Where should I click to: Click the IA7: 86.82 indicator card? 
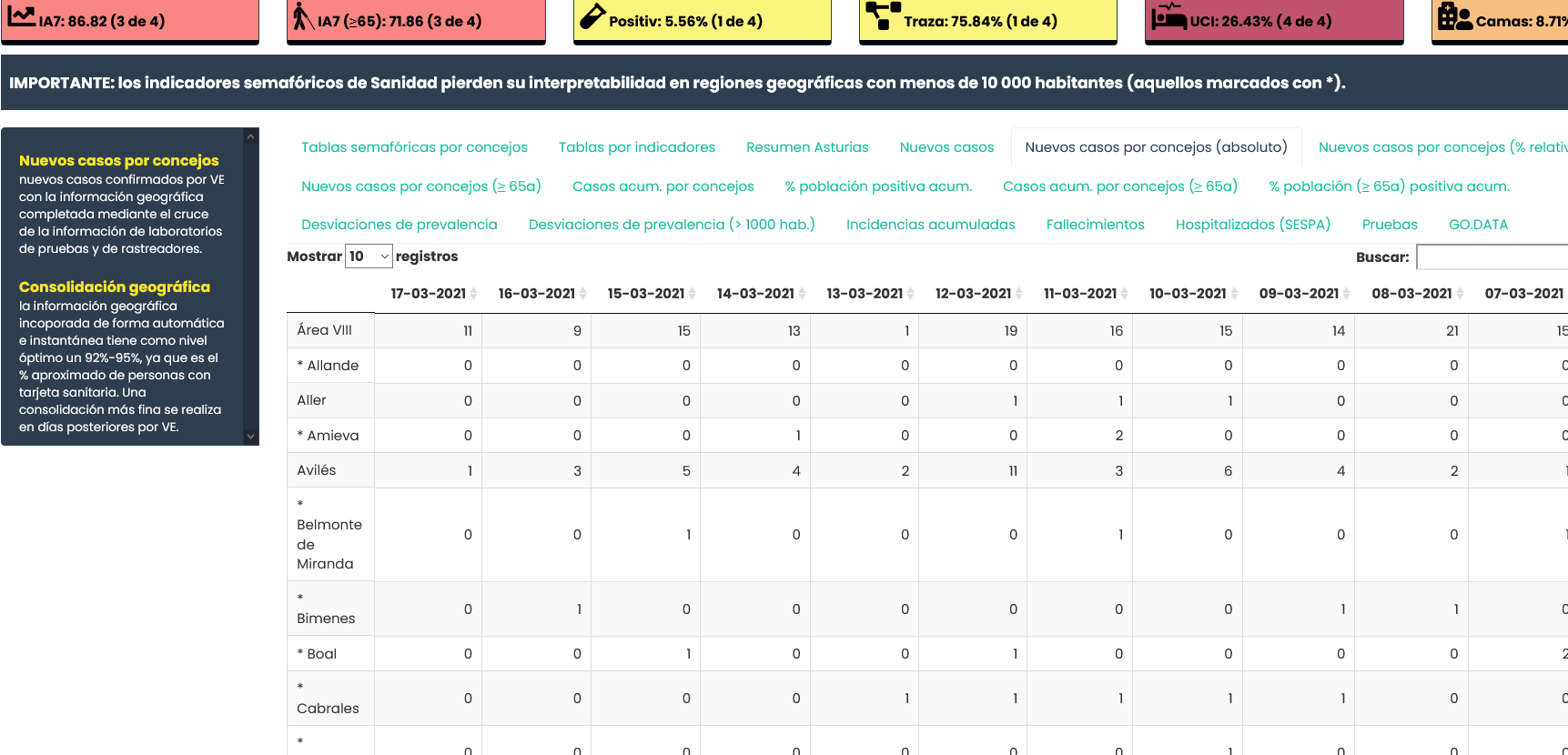coord(130,21)
